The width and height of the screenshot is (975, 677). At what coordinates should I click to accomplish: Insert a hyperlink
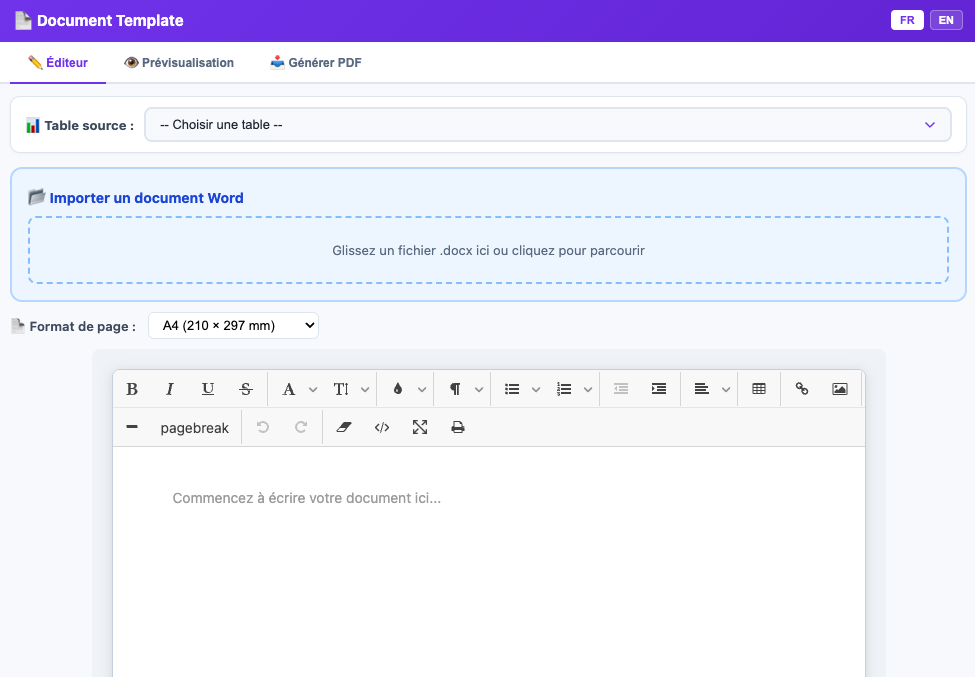point(801,389)
